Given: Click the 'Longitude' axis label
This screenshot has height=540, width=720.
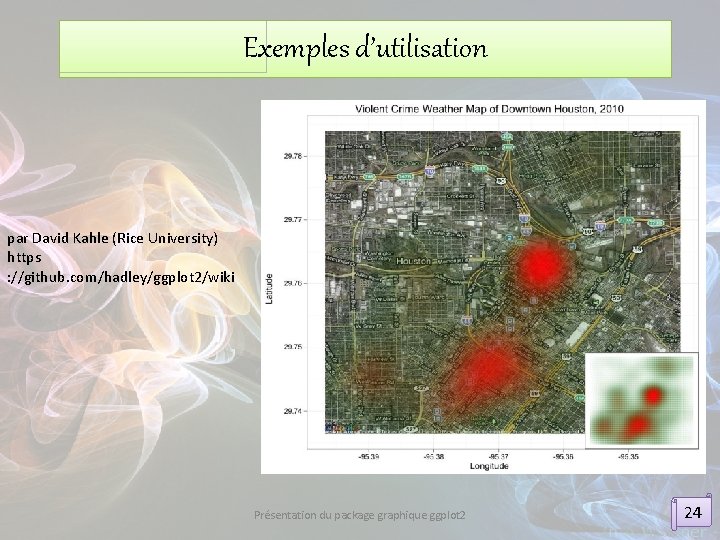Looking at the screenshot, I should [x=489, y=466].
